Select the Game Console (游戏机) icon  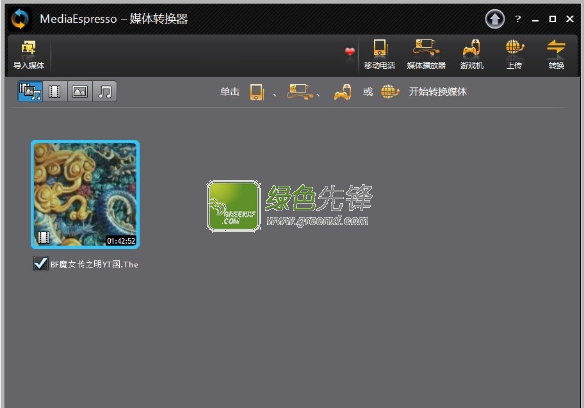(472, 54)
